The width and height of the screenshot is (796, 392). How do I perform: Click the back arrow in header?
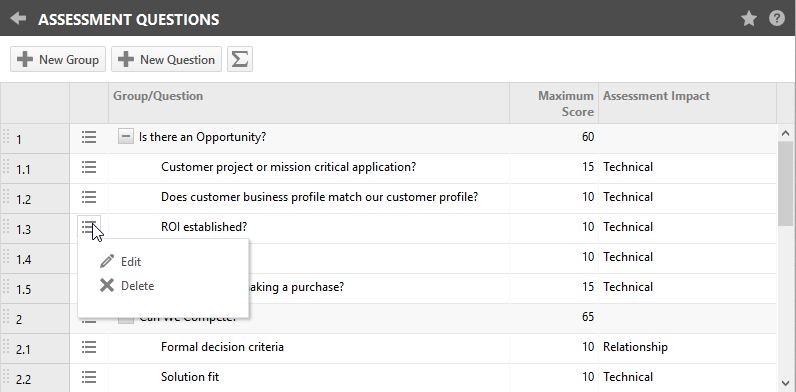(x=18, y=19)
